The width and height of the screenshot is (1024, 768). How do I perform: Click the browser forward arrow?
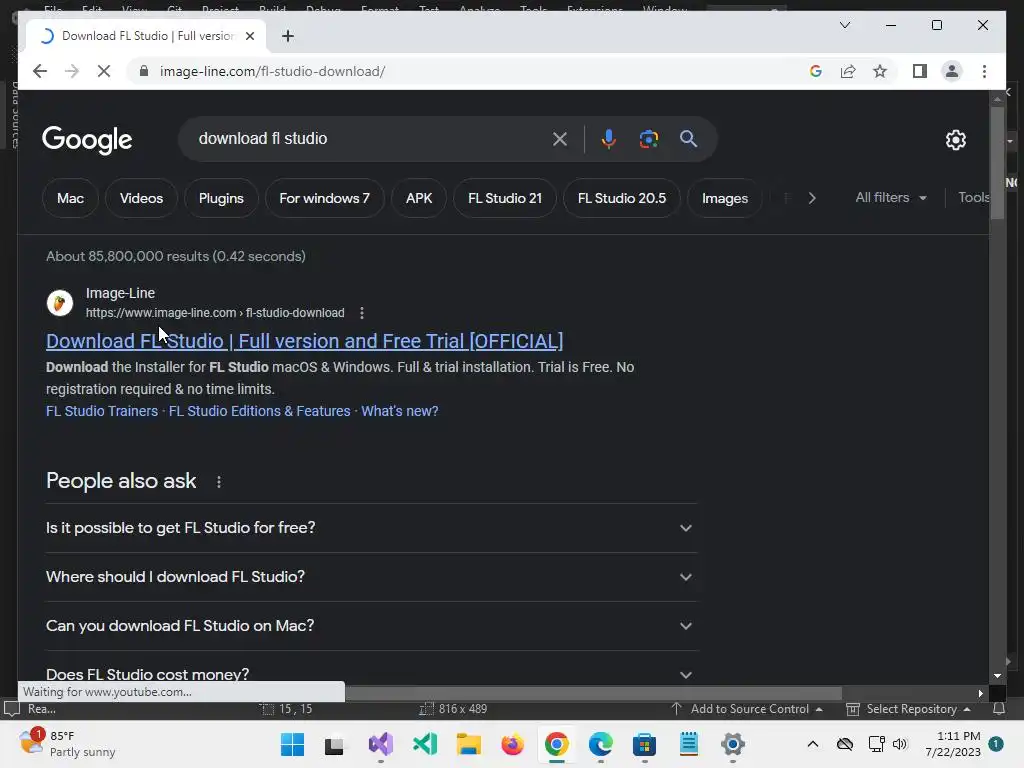[x=72, y=71]
